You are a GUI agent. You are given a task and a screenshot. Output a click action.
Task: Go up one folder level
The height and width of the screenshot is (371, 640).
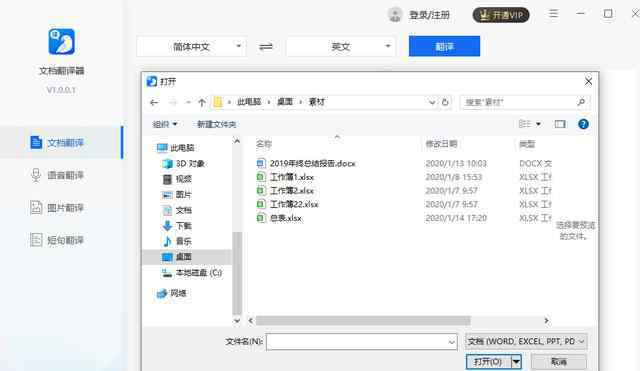[x=202, y=102]
